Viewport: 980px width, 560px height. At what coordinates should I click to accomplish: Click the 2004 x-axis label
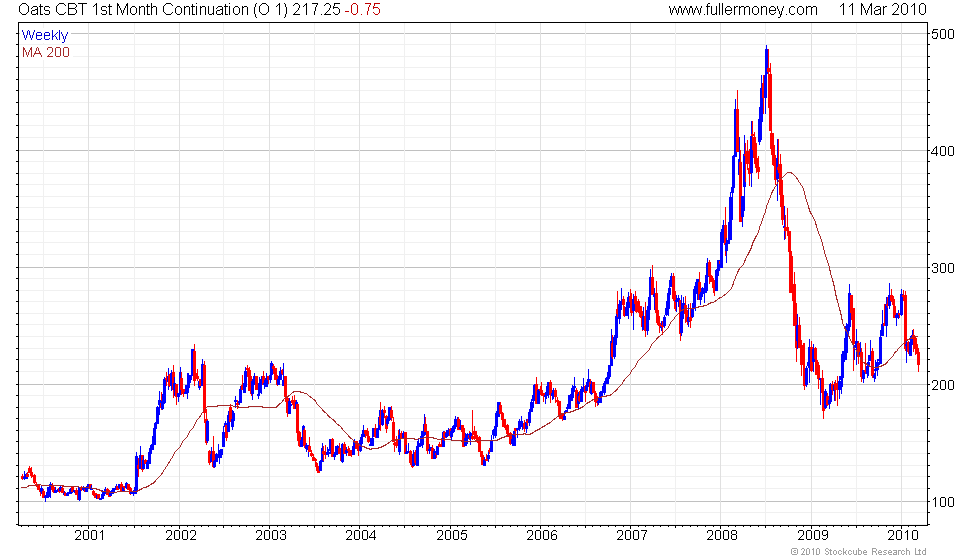click(x=361, y=535)
